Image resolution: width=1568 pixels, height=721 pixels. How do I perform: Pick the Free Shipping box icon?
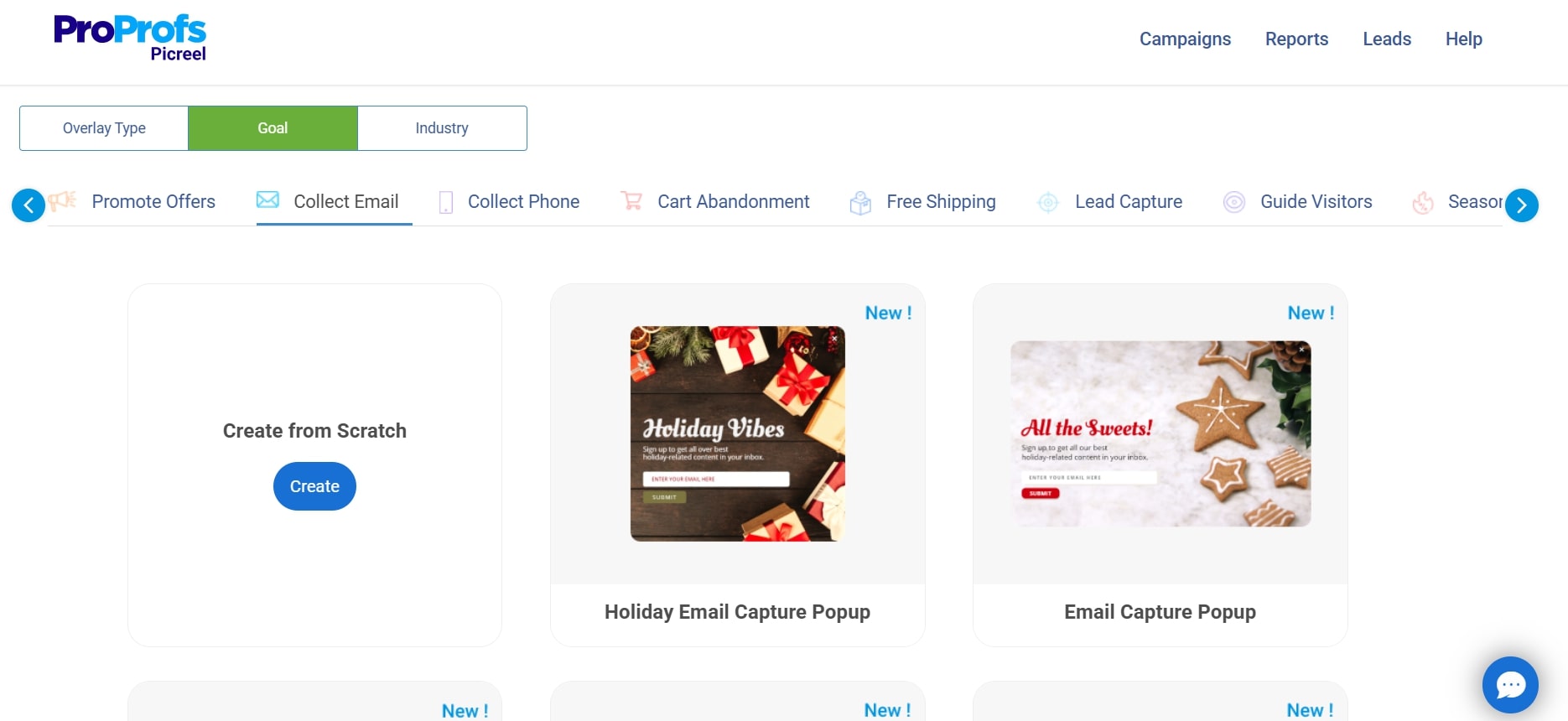pyautogui.click(x=860, y=203)
